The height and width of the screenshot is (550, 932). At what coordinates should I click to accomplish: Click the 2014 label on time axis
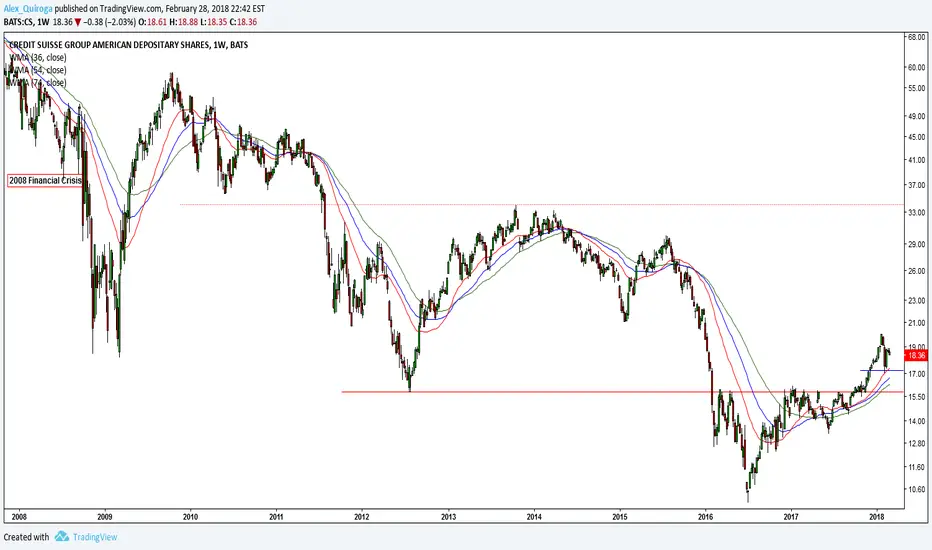(534, 517)
